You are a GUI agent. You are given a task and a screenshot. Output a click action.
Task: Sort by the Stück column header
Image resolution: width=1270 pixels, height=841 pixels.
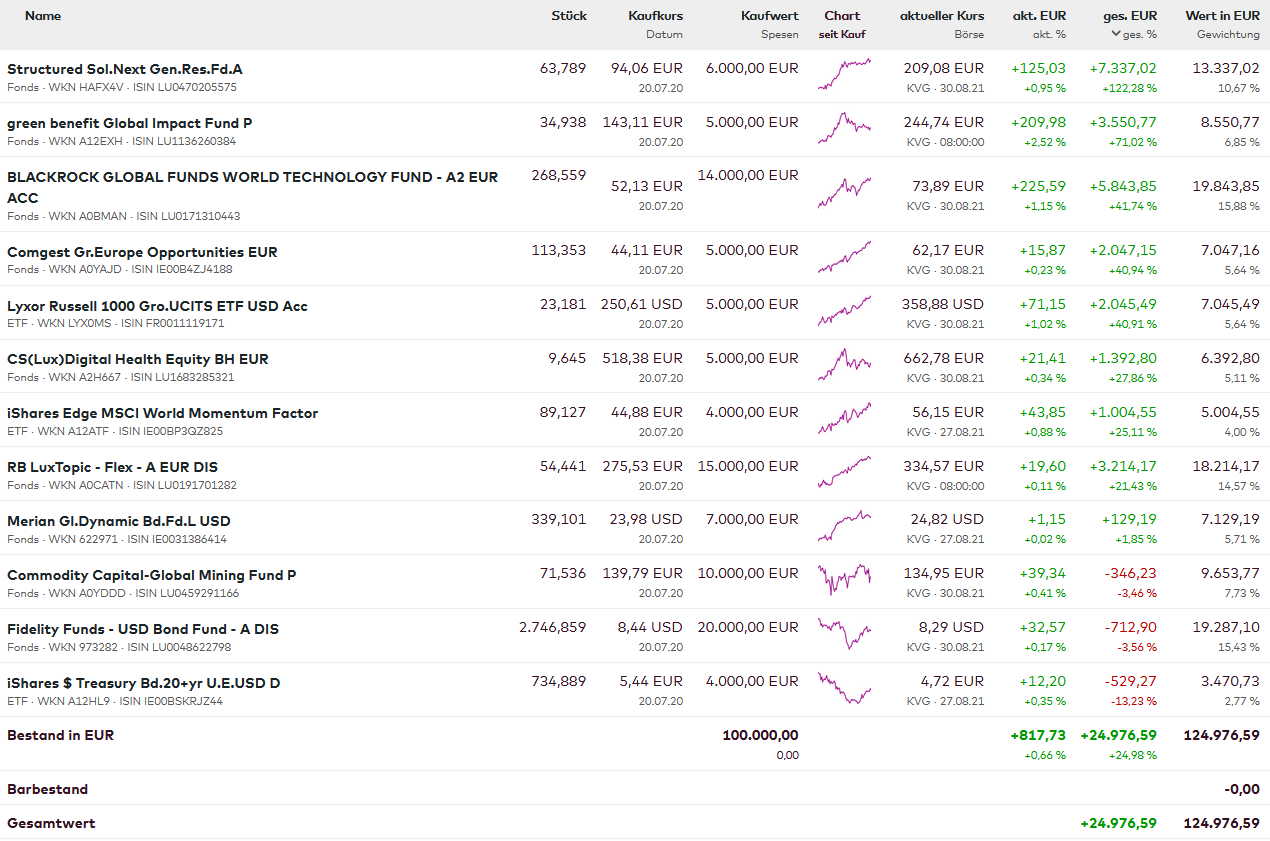tap(568, 16)
